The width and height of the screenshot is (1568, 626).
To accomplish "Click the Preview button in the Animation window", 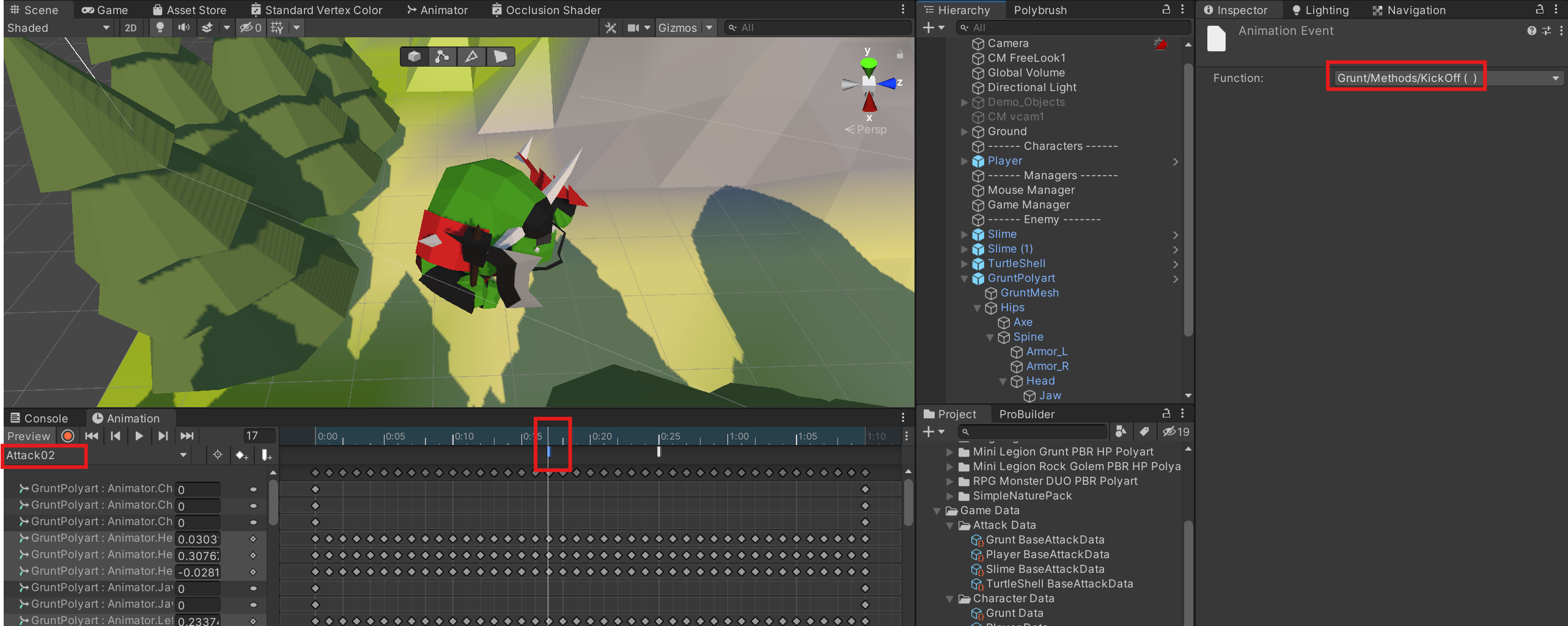I will coord(29,436).
